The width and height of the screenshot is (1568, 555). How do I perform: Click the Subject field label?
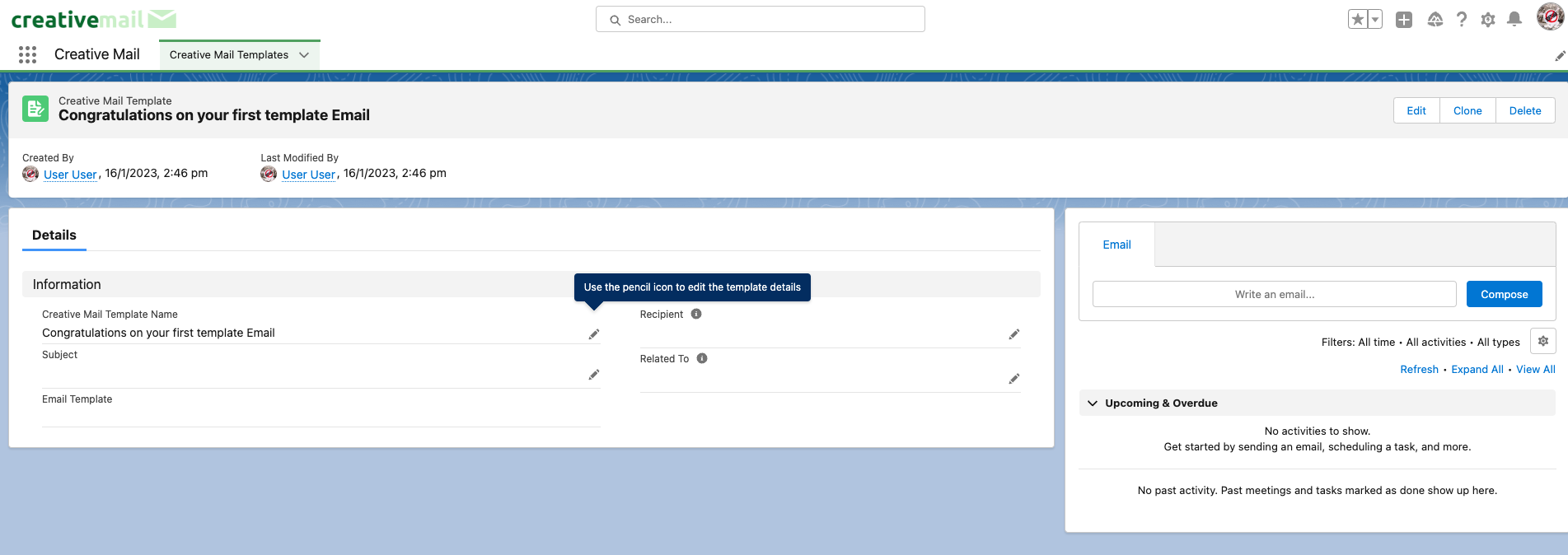tap(59, 355)
